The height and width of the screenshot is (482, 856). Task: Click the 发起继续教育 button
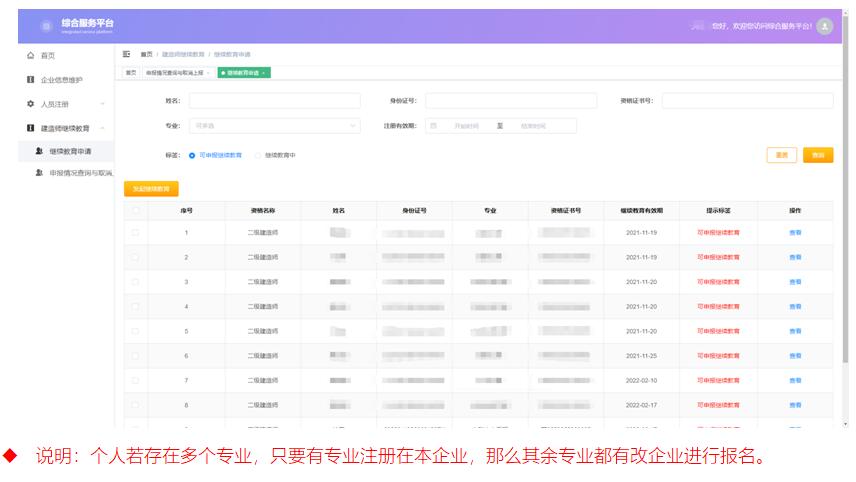click(151, 188)
